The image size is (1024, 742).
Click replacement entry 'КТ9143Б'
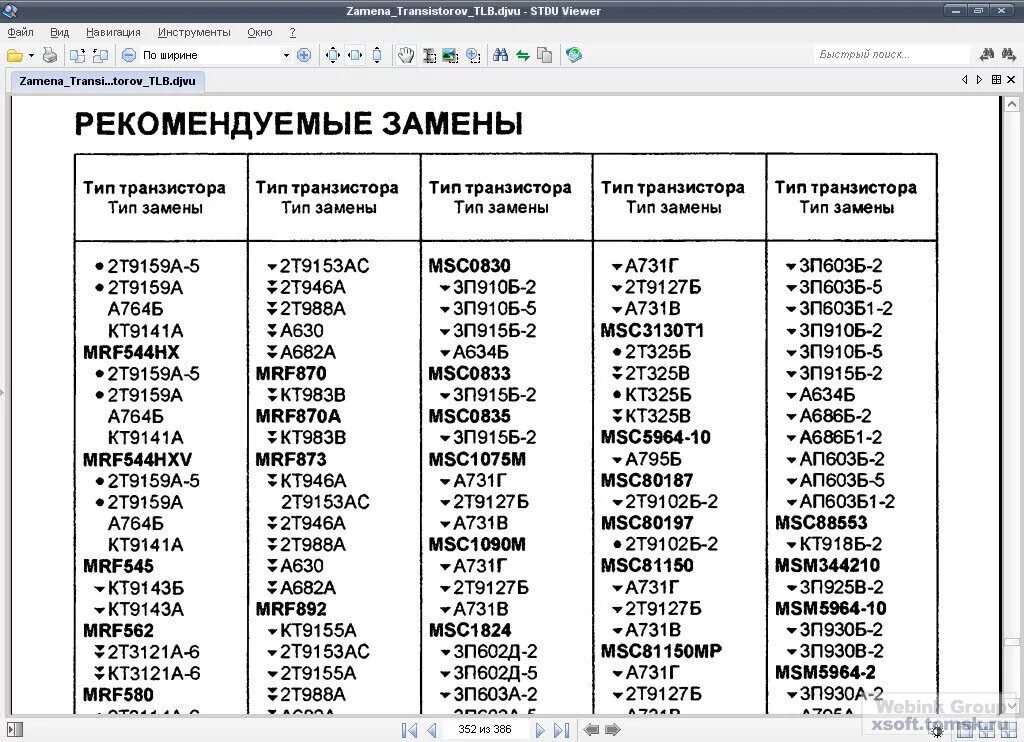point(146,588)
